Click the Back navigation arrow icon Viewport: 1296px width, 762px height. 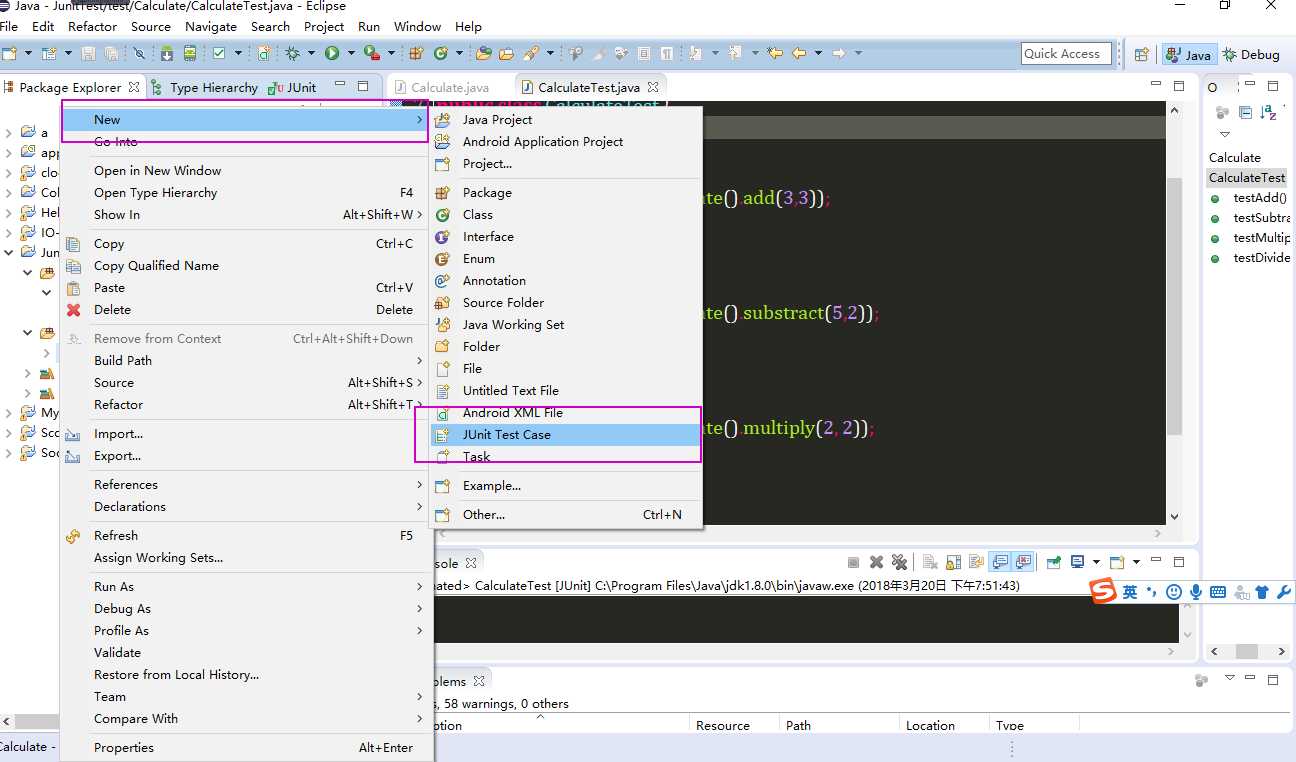pyautogui.click(x=798, y=53)
